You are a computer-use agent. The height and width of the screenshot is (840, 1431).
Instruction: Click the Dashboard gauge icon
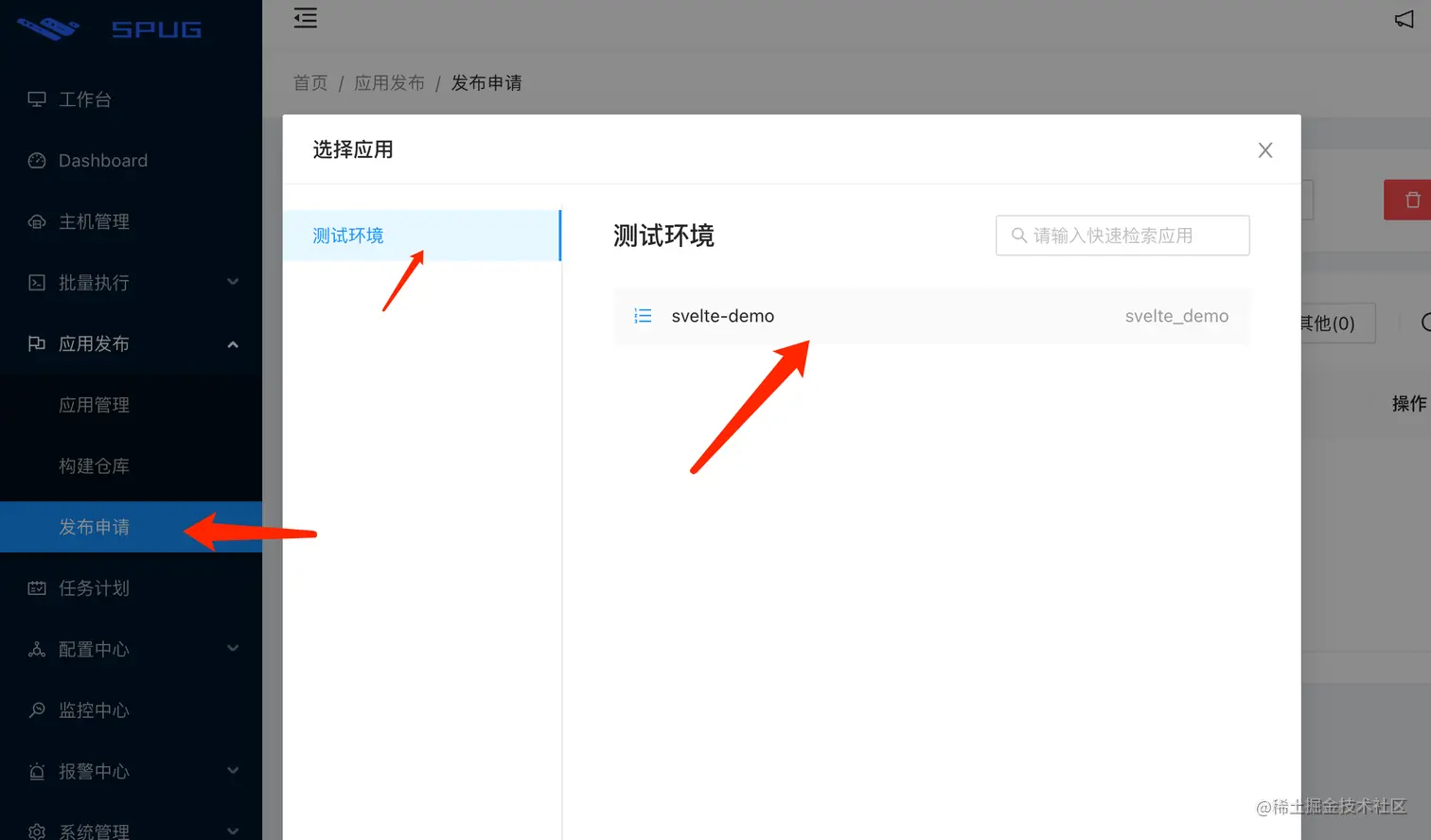[x=37, y=161]
